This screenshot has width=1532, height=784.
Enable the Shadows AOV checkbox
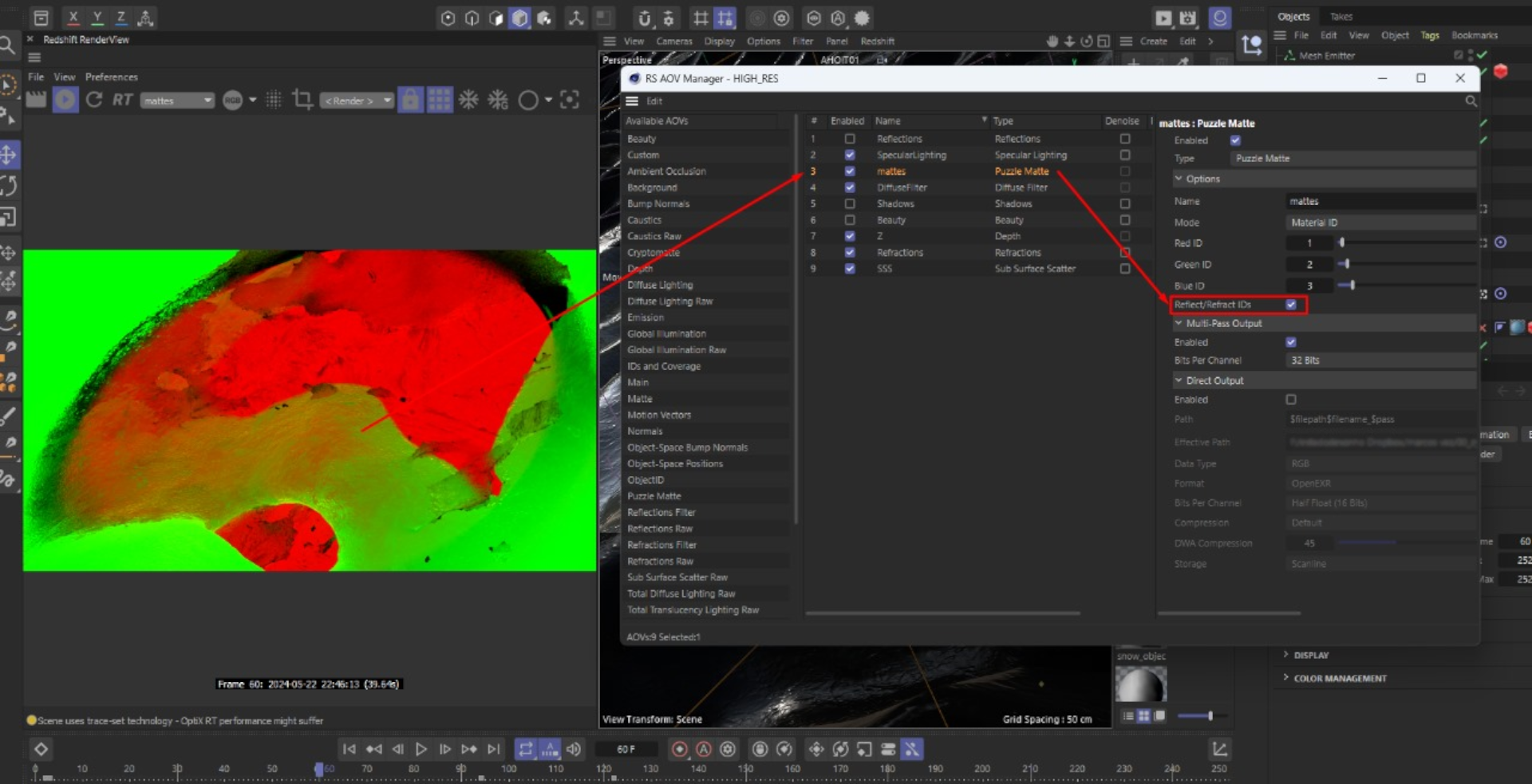click(x=850, y=203)
